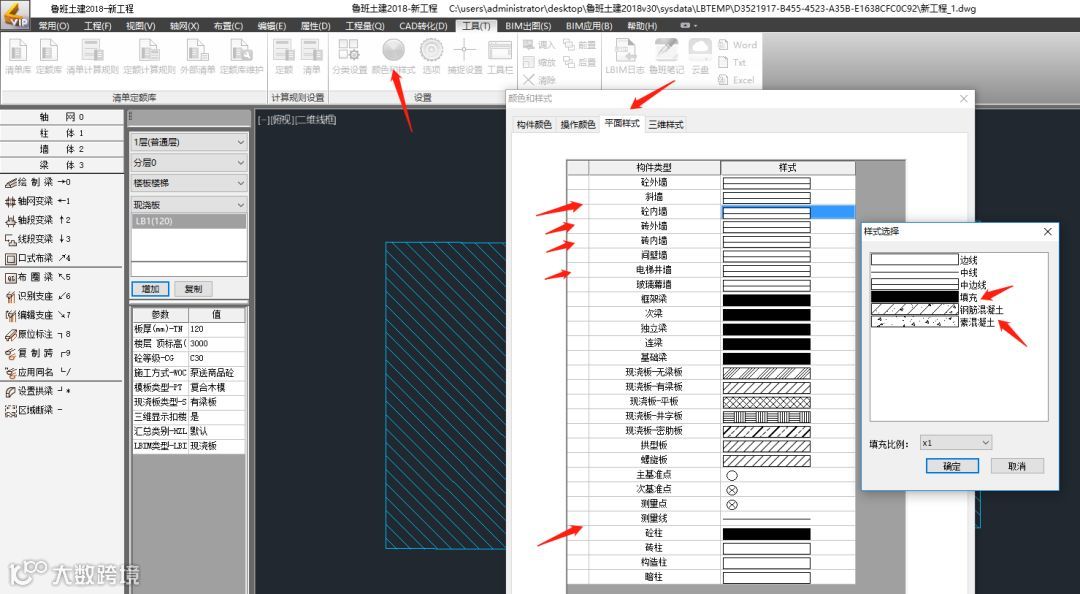Open 捕捉设置 crosshair icon
Screen dimensions: 1080x594
pyautogui.click(x=465, y=57)
